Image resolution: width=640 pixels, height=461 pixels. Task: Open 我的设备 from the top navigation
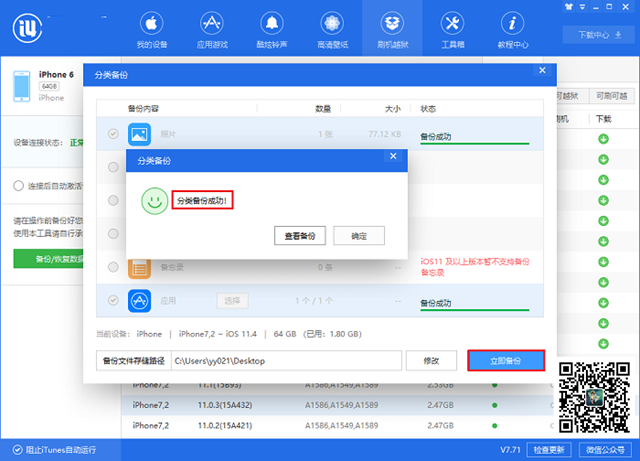point(151,30)
